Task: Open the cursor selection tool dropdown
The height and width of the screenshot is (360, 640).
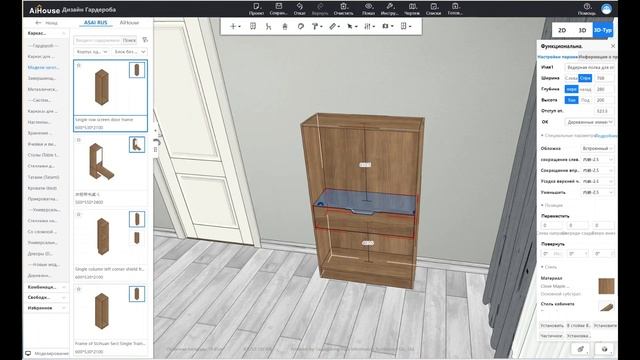Action: (352, 26)
